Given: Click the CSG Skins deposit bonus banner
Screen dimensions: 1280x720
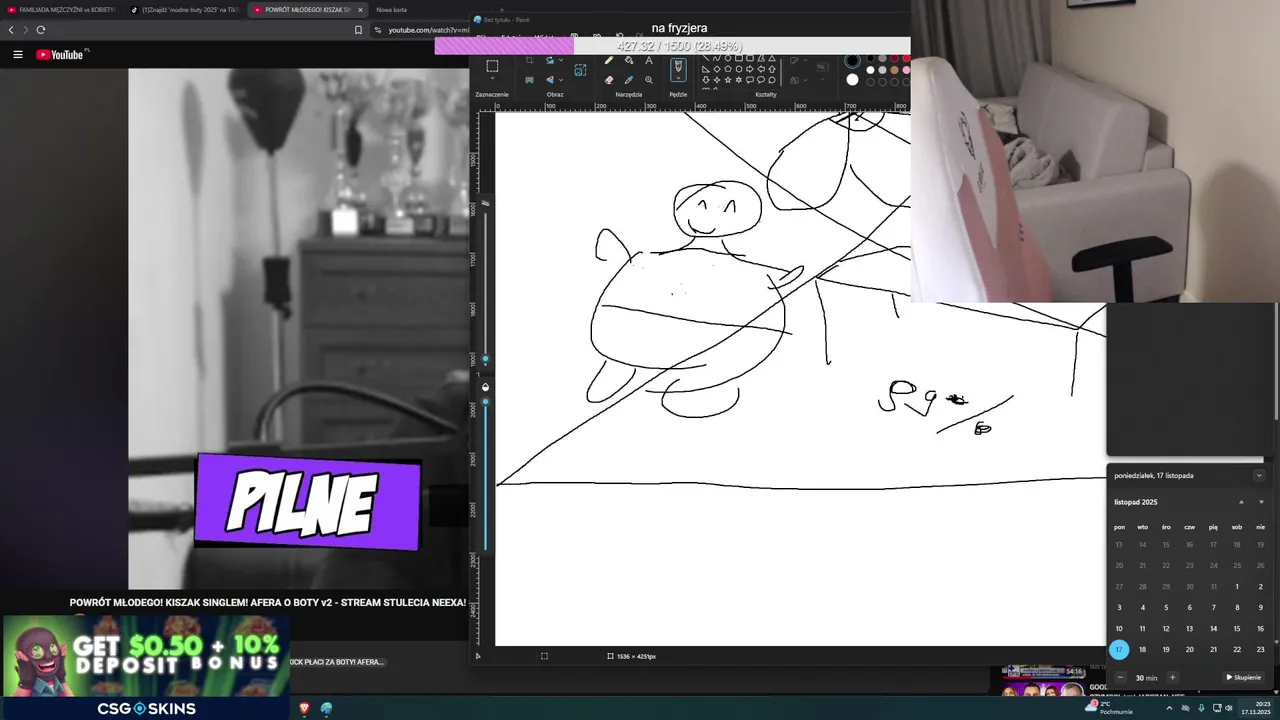Looking at the screenshot, I should [146, 667].
